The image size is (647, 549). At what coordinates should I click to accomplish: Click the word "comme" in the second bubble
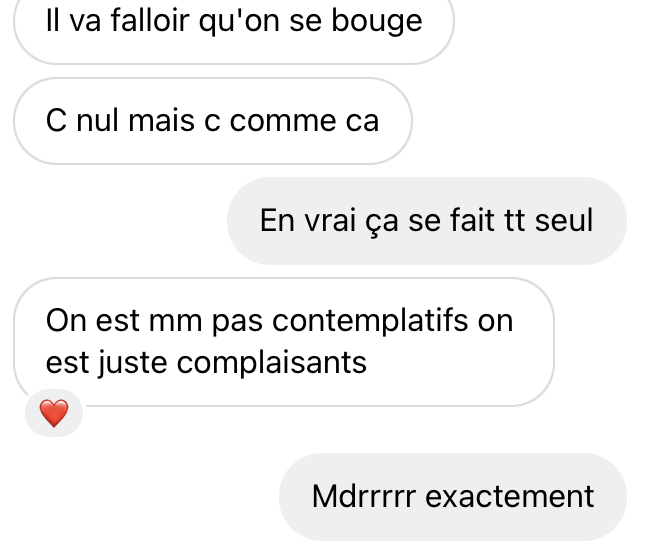pos(283,122)
